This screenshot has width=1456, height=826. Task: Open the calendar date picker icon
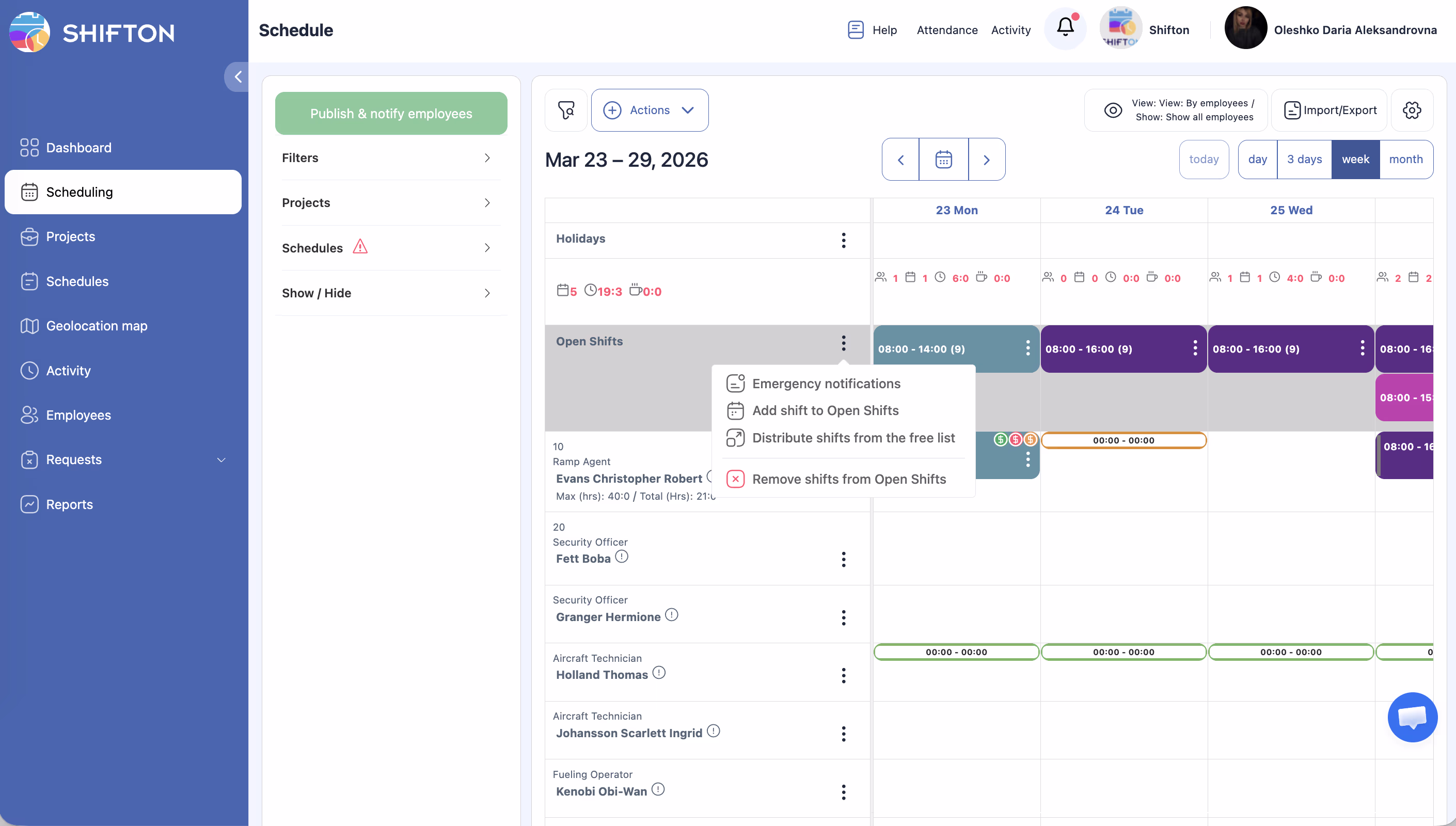943,160
